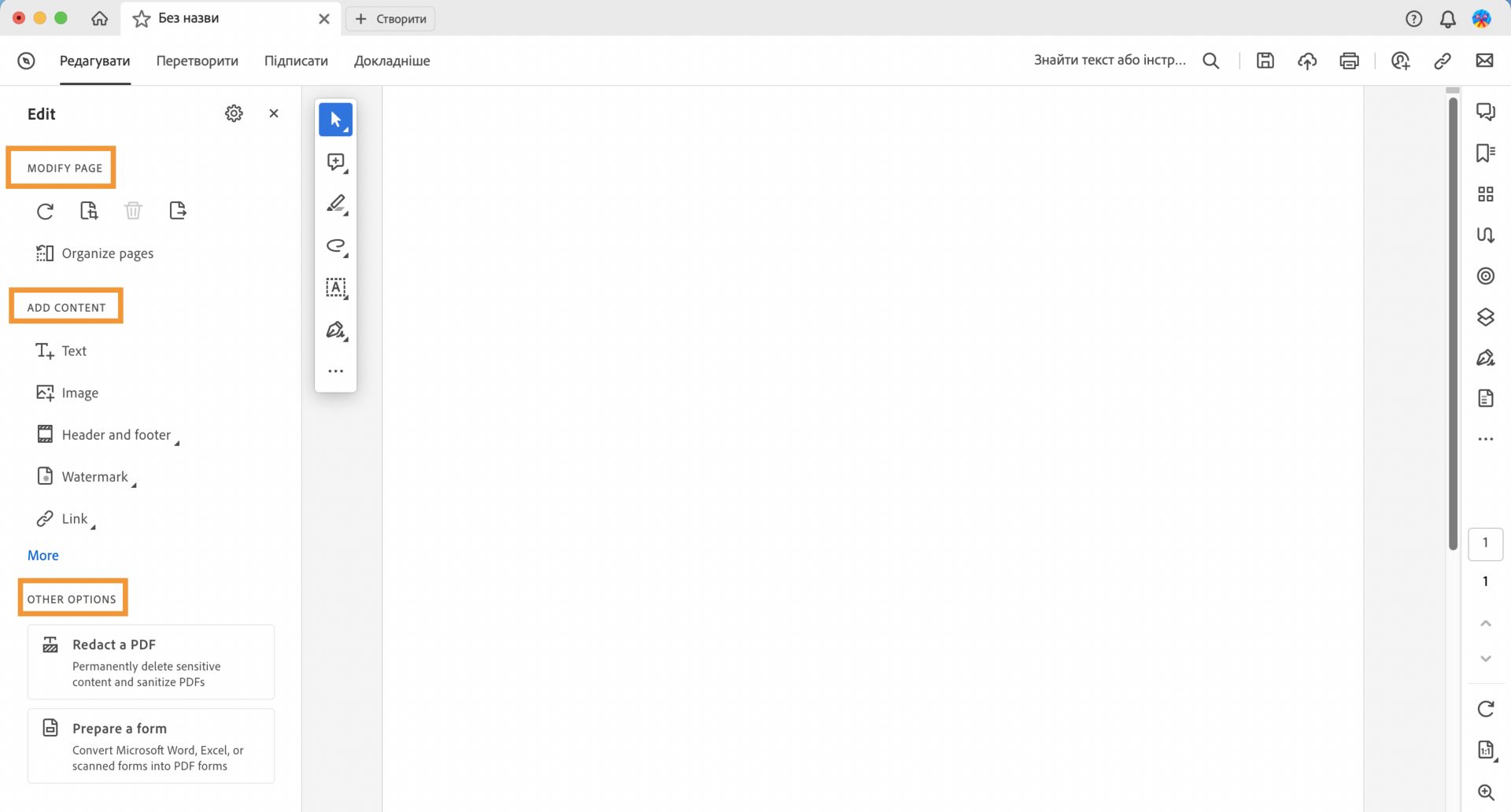Click the zoom in magnifier icon
This screenshot has height=812, width=1511.
pos(1486,792)
